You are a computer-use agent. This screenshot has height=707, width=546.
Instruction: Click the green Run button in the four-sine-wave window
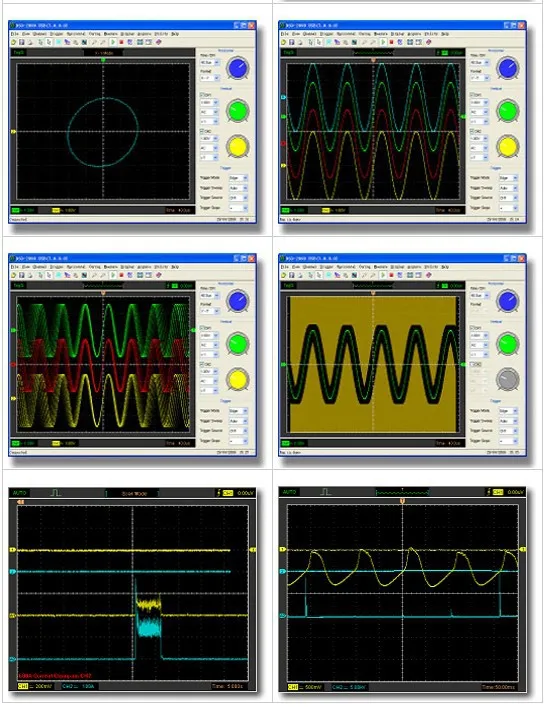(x=383, y=42)
